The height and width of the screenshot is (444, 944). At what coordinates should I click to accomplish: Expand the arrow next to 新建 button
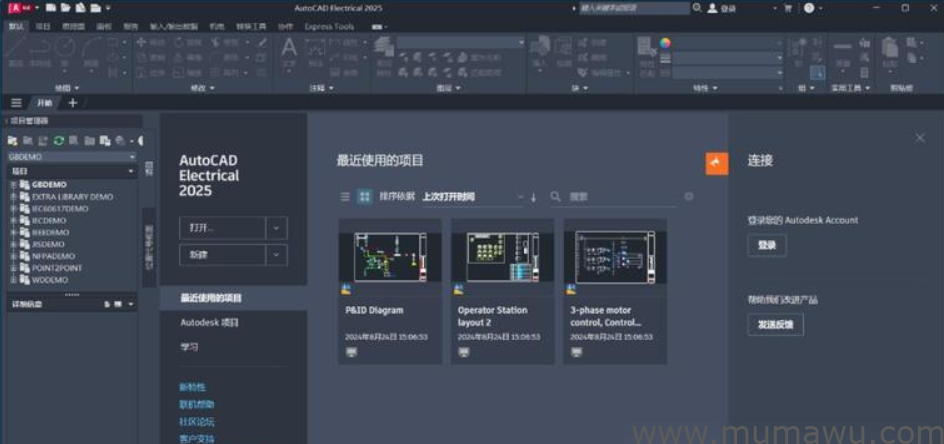pos(276,255)
